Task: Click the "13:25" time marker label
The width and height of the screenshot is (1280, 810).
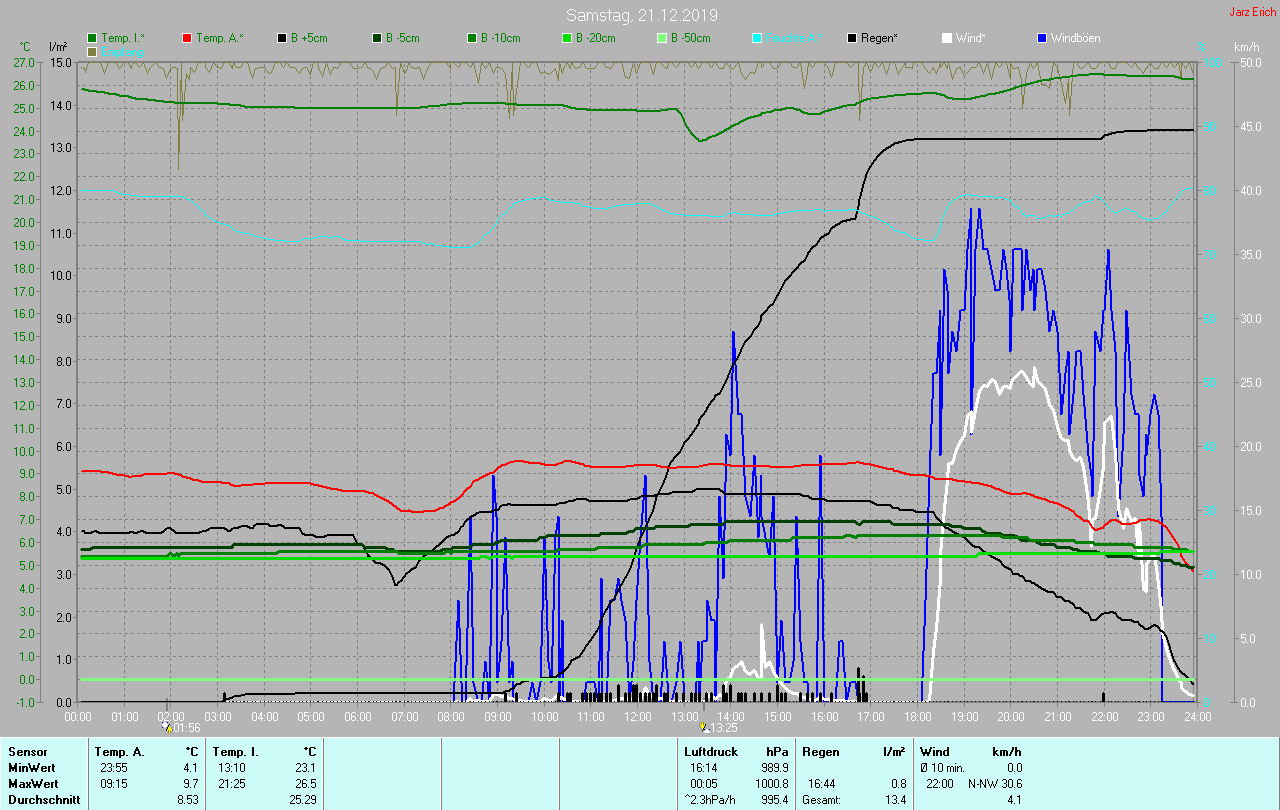Action: point(724,728)
